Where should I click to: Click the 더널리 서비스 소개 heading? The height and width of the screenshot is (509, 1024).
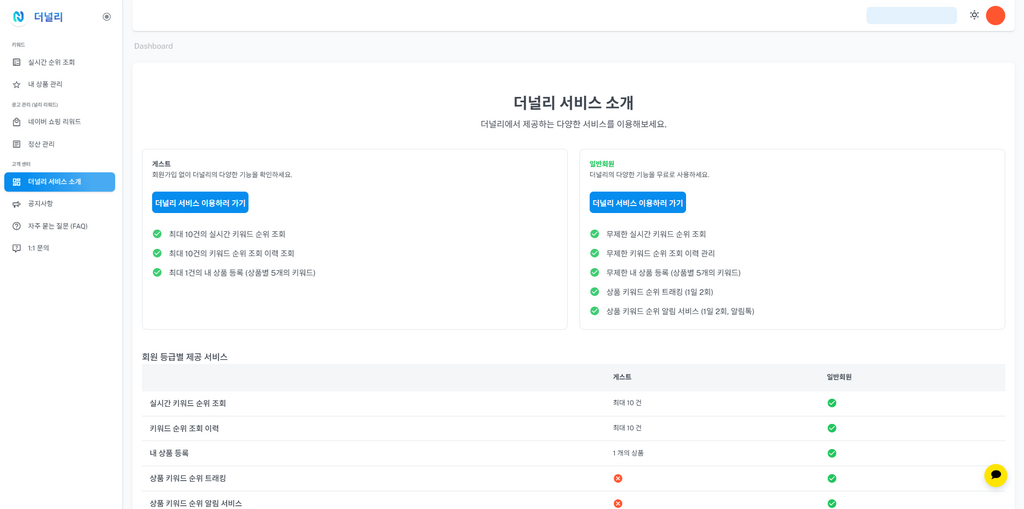coord(573,103)
